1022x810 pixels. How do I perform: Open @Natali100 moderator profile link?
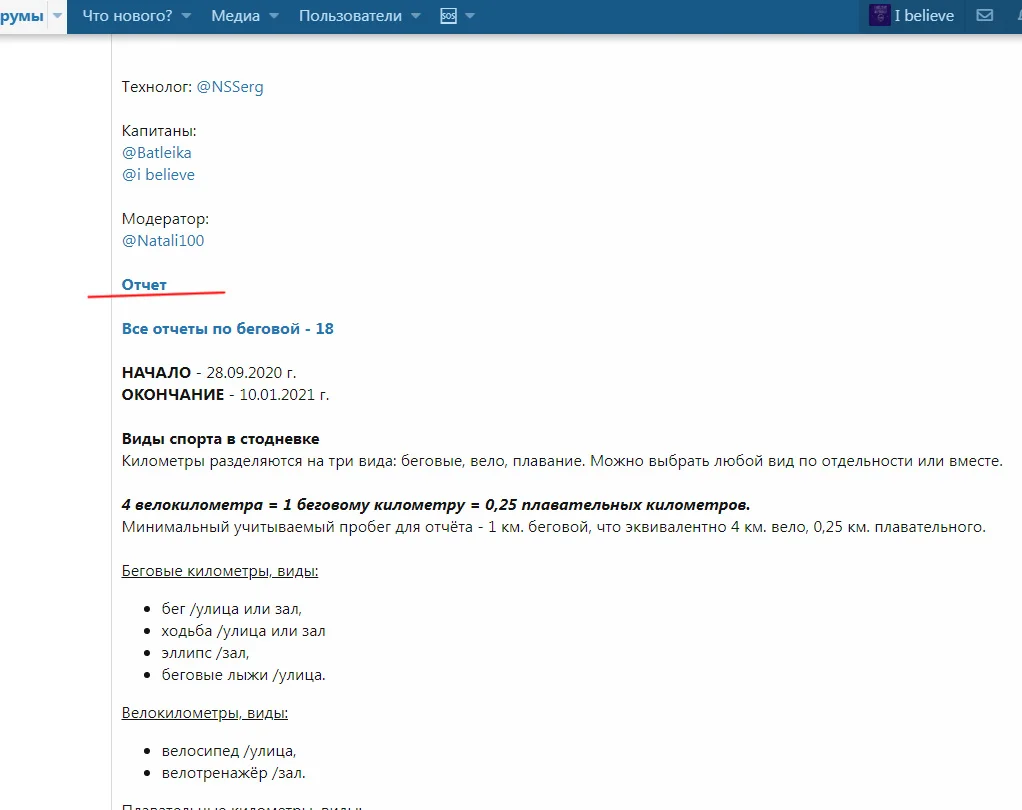click(x=163, y=240)
